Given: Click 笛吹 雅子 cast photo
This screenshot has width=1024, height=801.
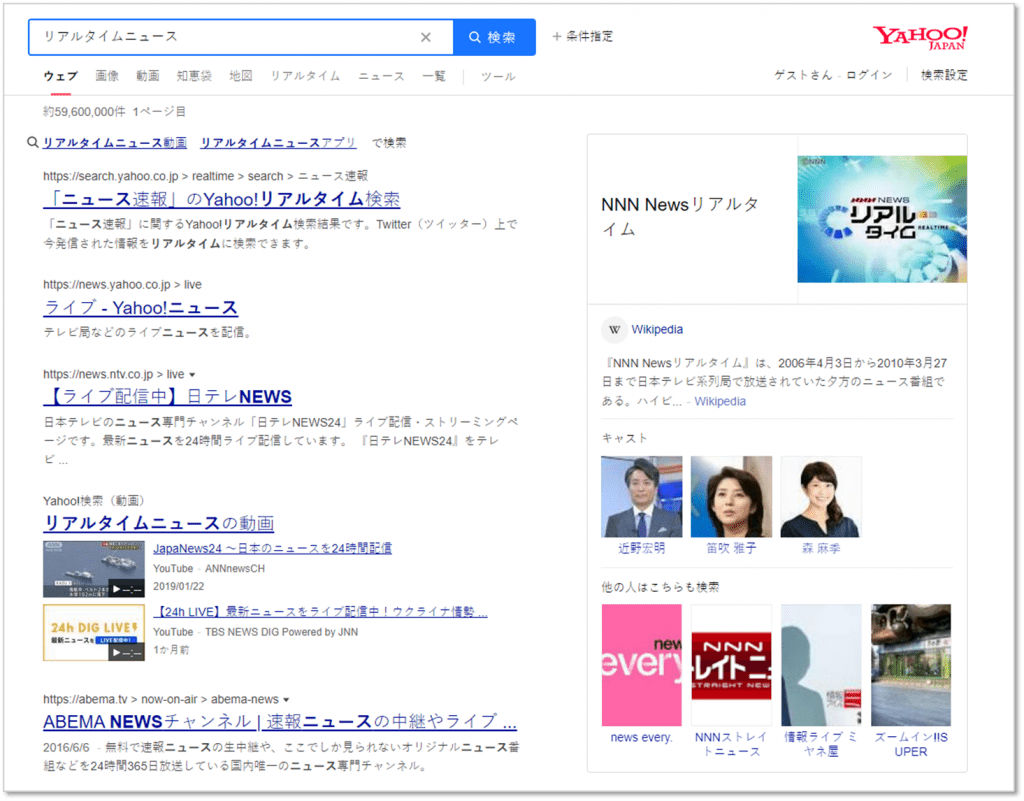Looking at the screenshot, I should [731, 497].
